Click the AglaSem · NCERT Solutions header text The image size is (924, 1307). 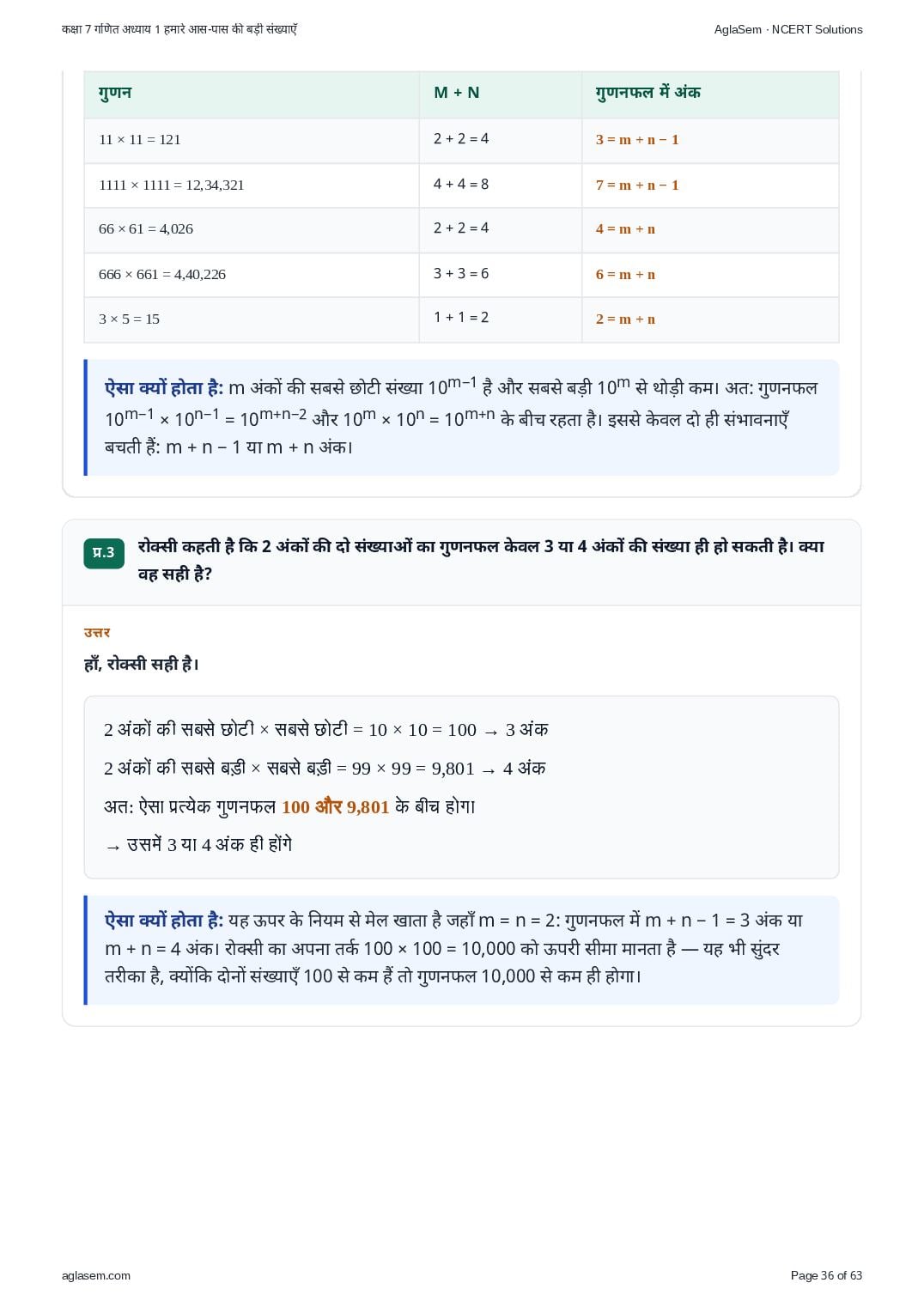pyautogui.click(x=787, y=29)
